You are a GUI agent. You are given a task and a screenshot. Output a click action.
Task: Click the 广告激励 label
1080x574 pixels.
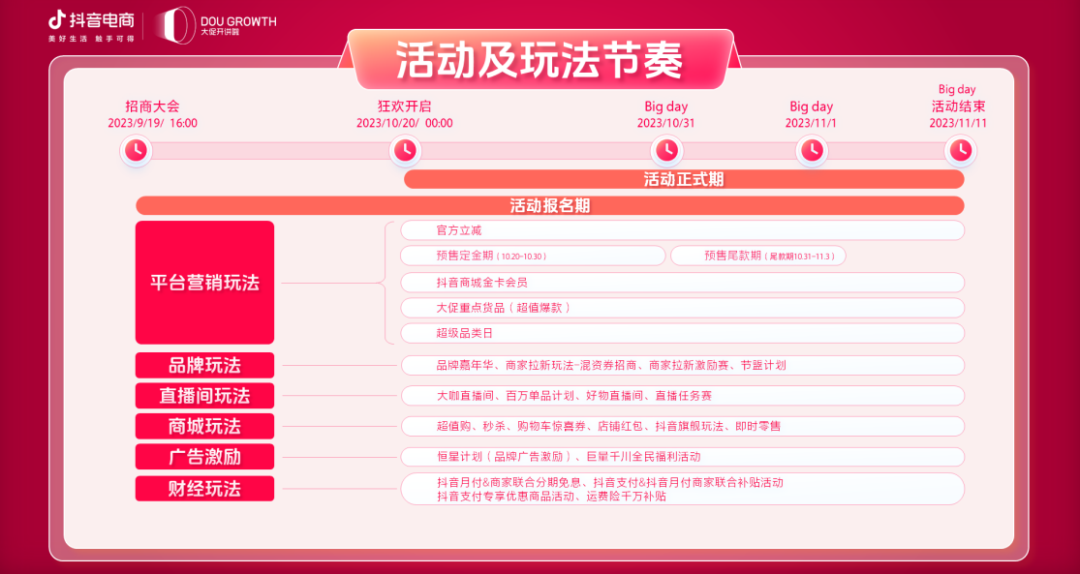point(205,457)
